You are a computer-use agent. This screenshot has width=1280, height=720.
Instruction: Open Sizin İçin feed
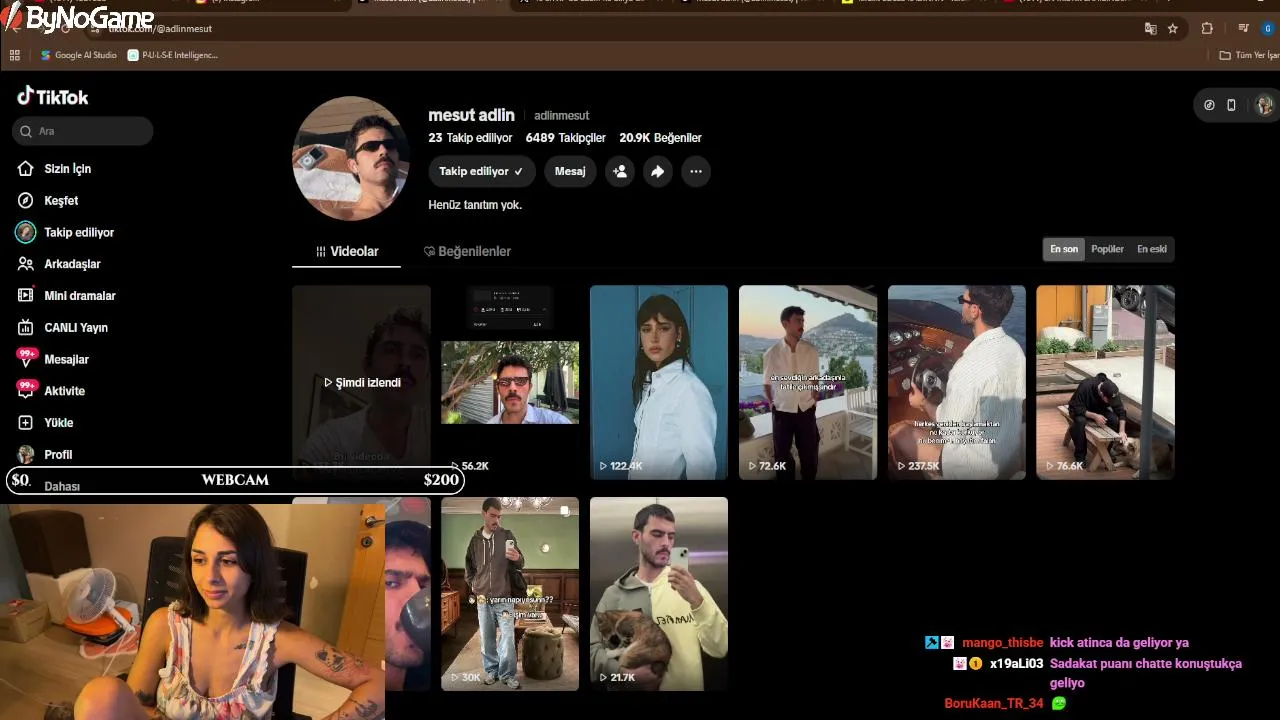click(68, 169)
